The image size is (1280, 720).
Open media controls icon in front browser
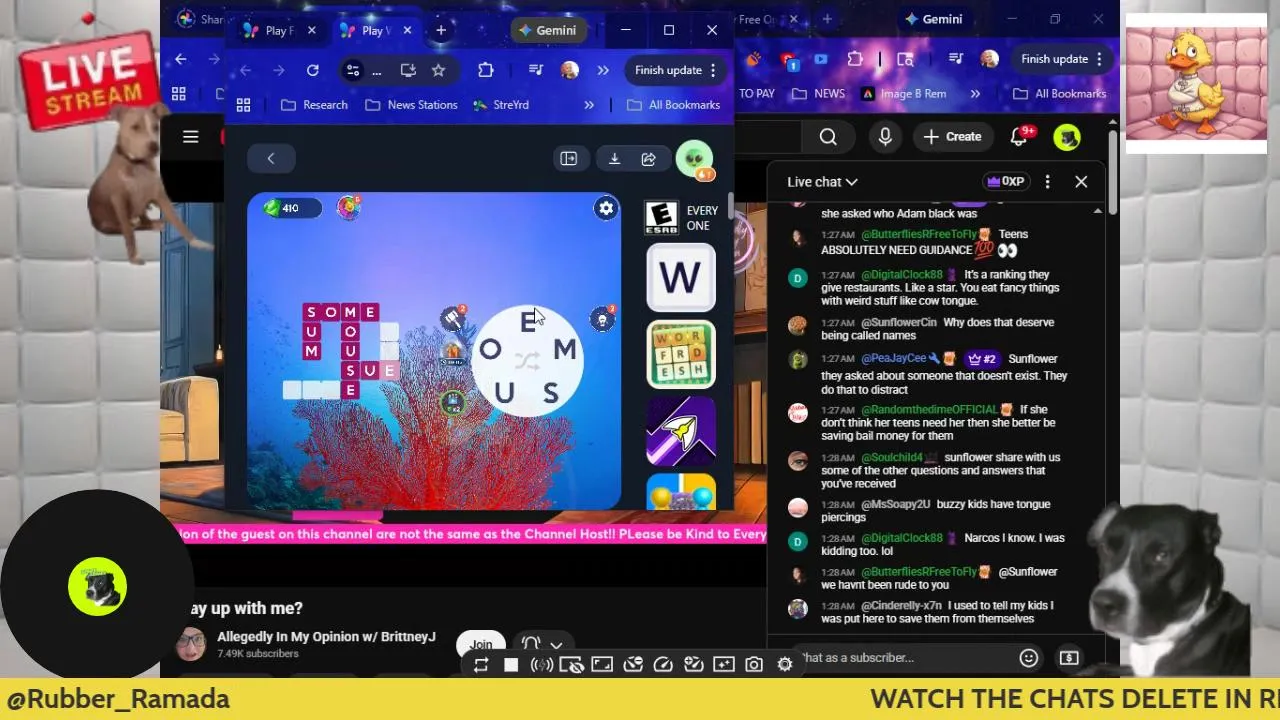coord(536,70)
